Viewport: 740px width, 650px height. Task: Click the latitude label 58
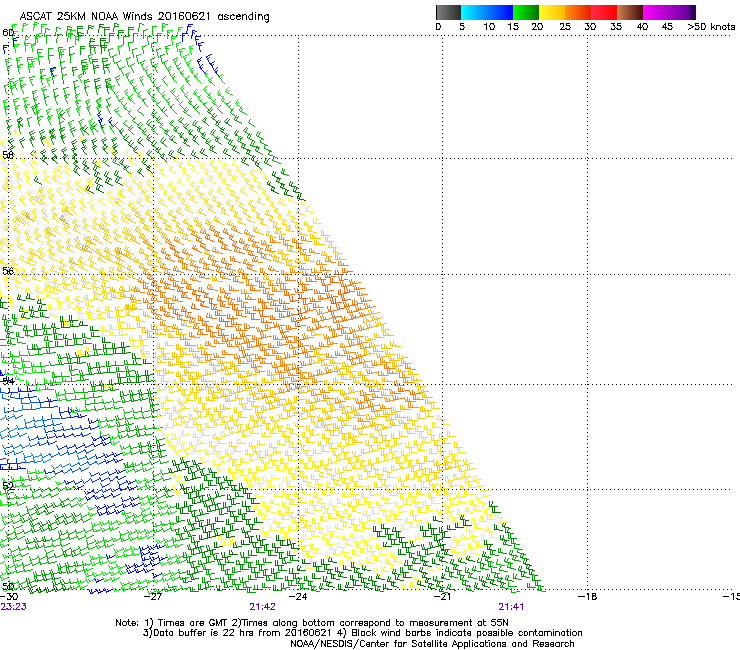(x=8, y=155)
